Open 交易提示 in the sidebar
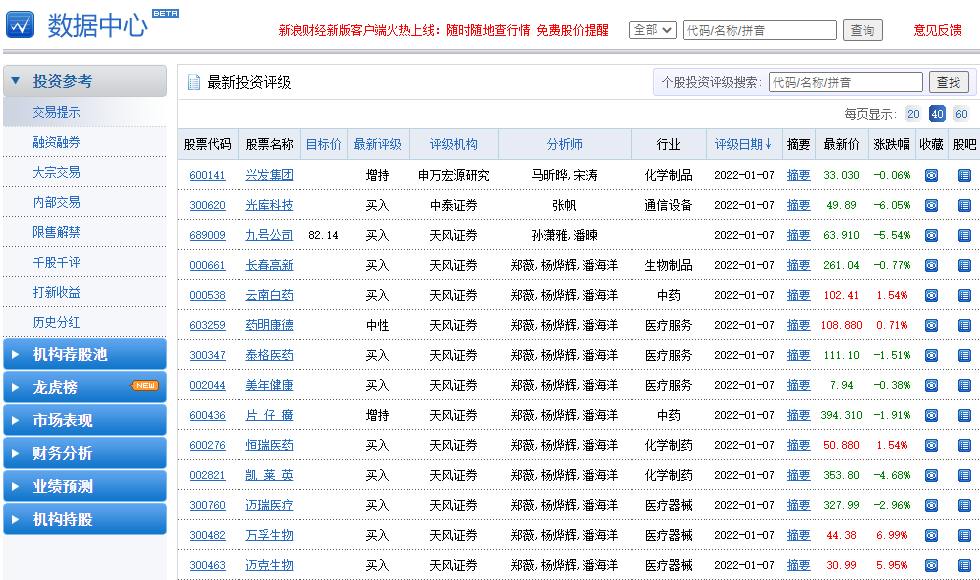The height and width of the screenshot is (580, 980). click(56, 112)
